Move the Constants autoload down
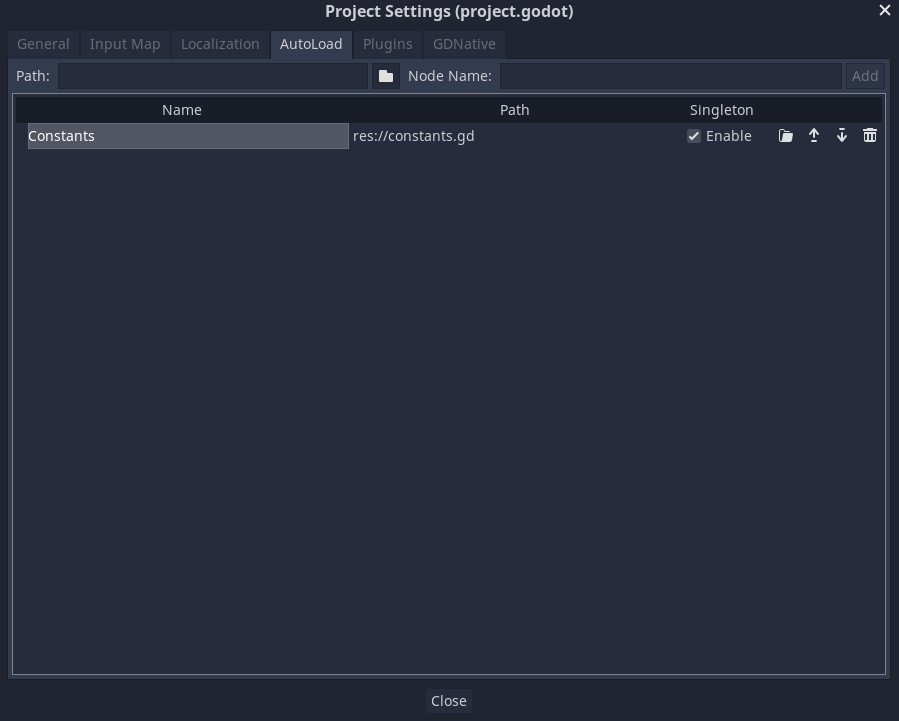 click(842, 135)
